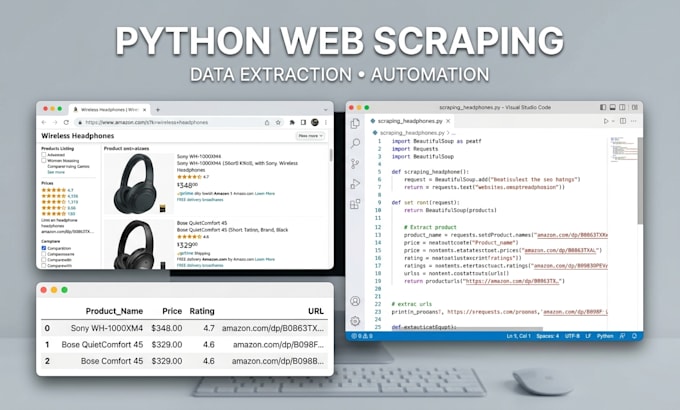Click scraping_headphones.py in the breadcrumb bar
Image resolution: width=680 pixels, height=410 pixels.
(x=412, y=133)
